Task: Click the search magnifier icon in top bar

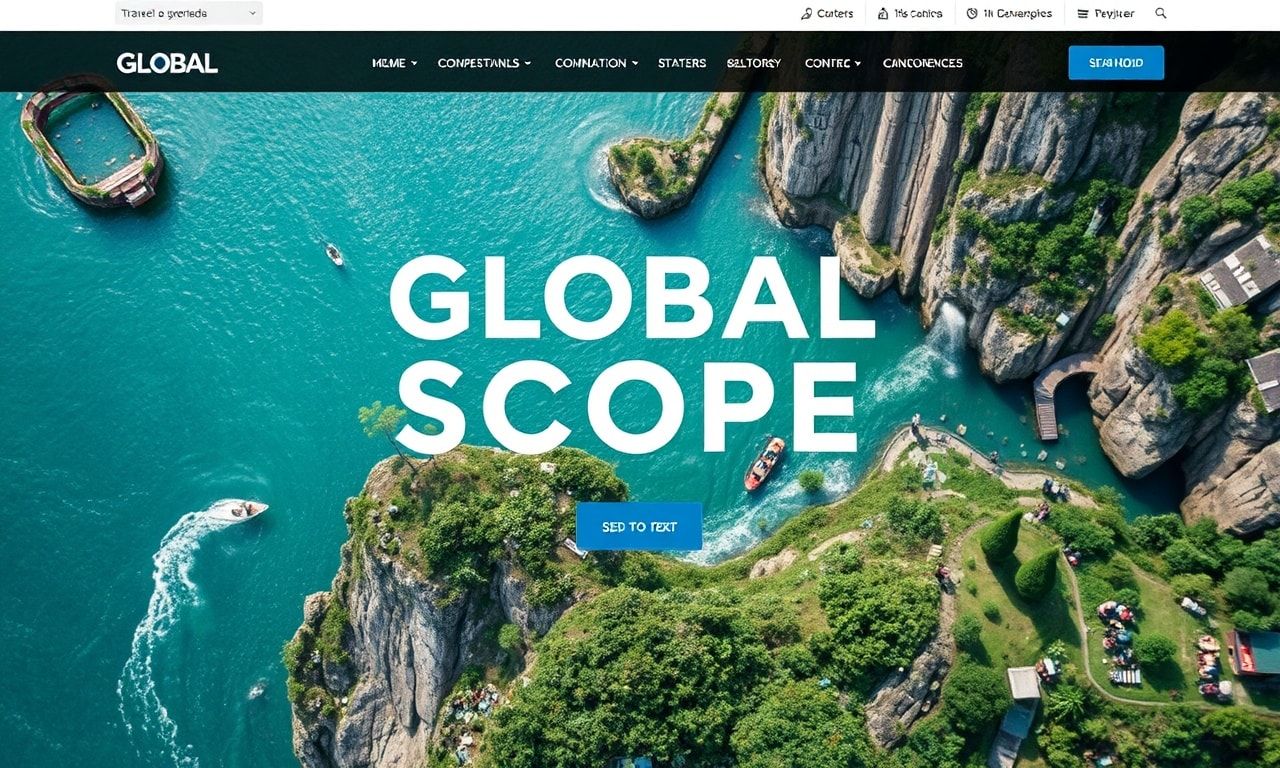Action: point(1161,14)
